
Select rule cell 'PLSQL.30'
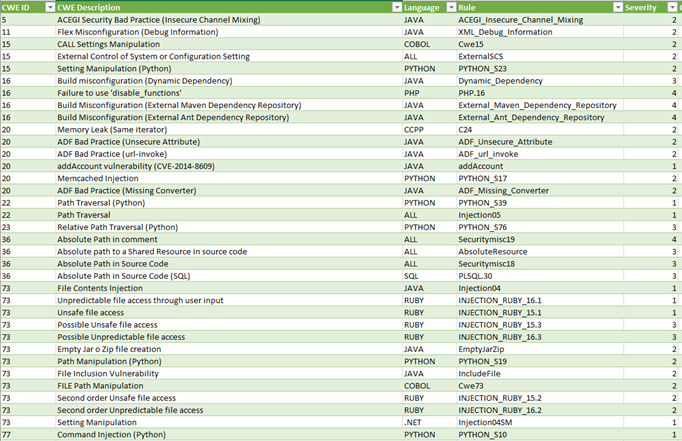point(540,276)
